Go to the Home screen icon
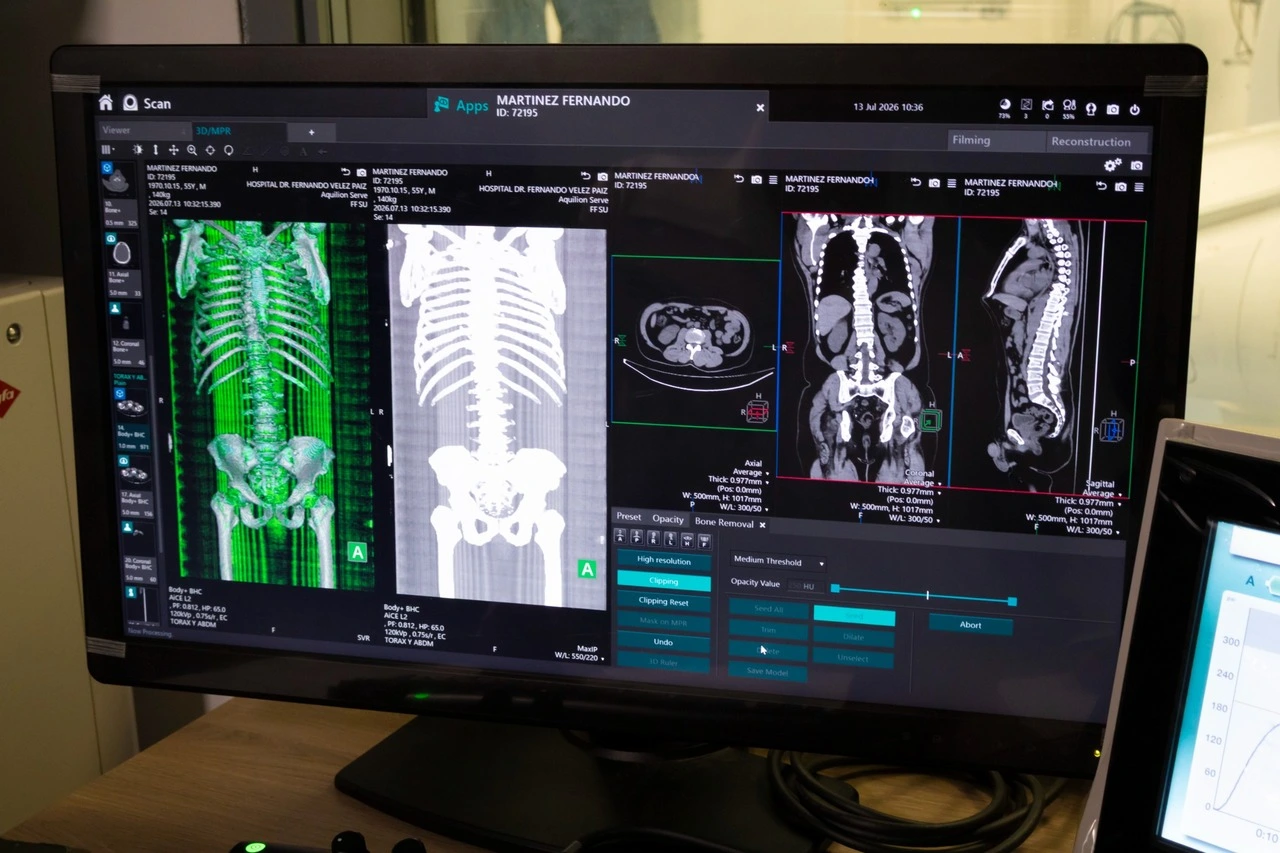This screenshot has width=1280, height=853. (105, 102)
